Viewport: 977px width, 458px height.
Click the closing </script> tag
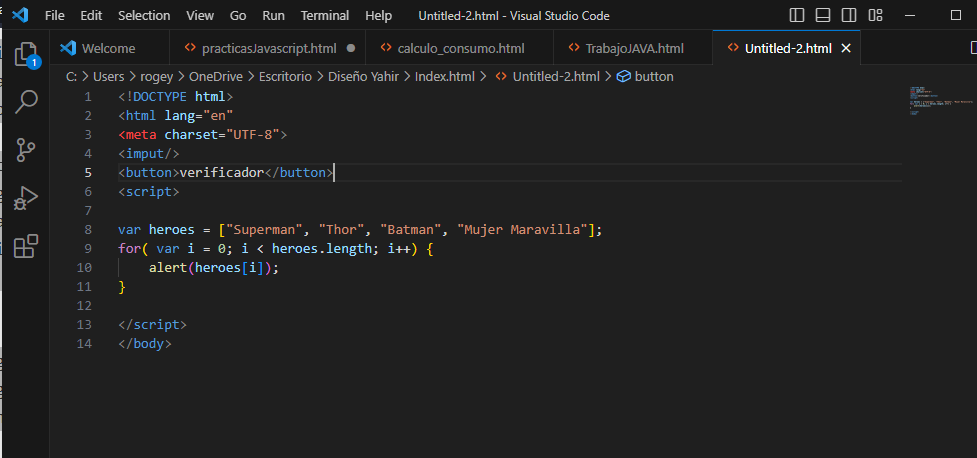[153, 325]
